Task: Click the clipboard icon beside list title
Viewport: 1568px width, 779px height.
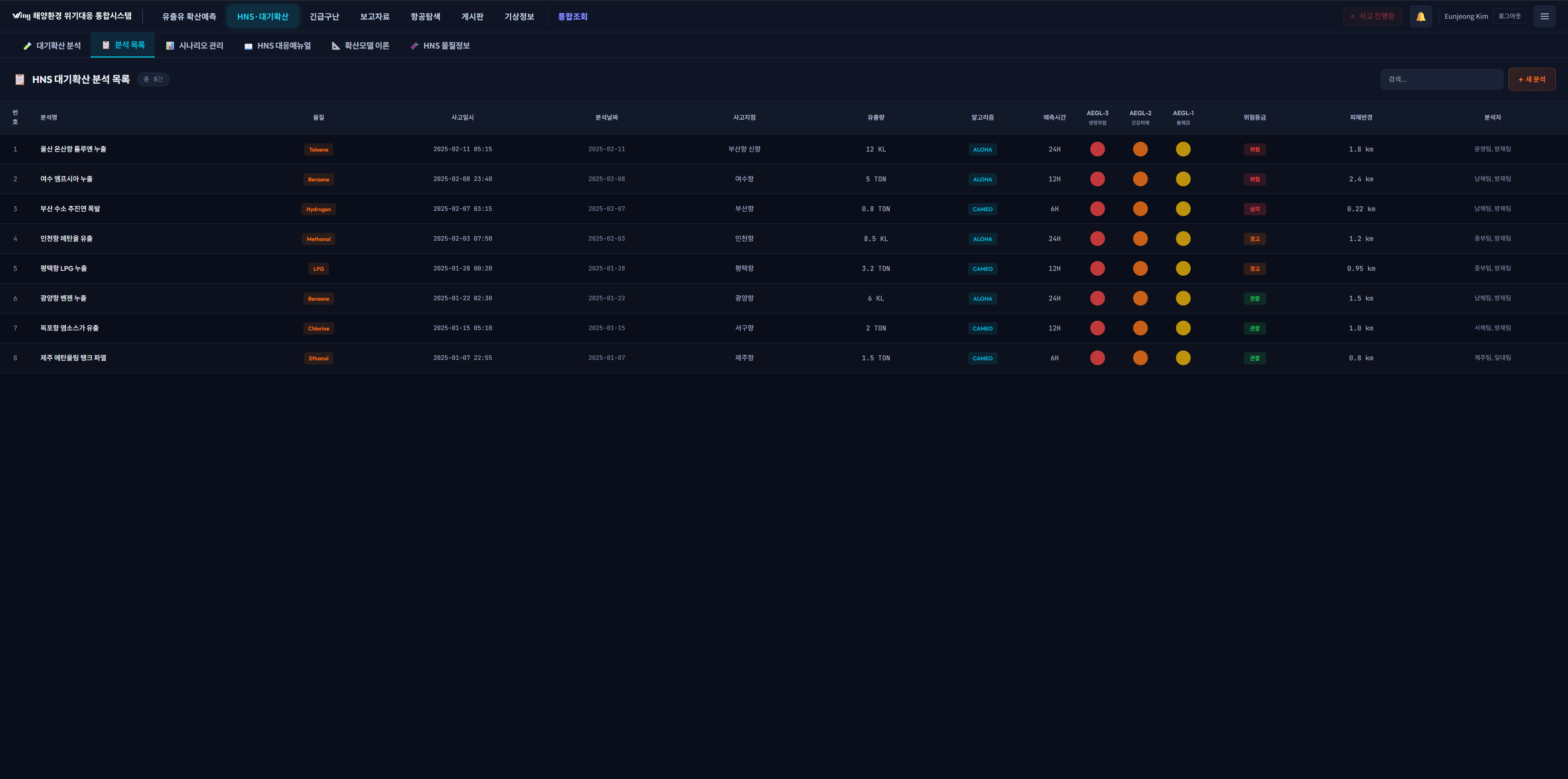Action: (x=20, y=79)
